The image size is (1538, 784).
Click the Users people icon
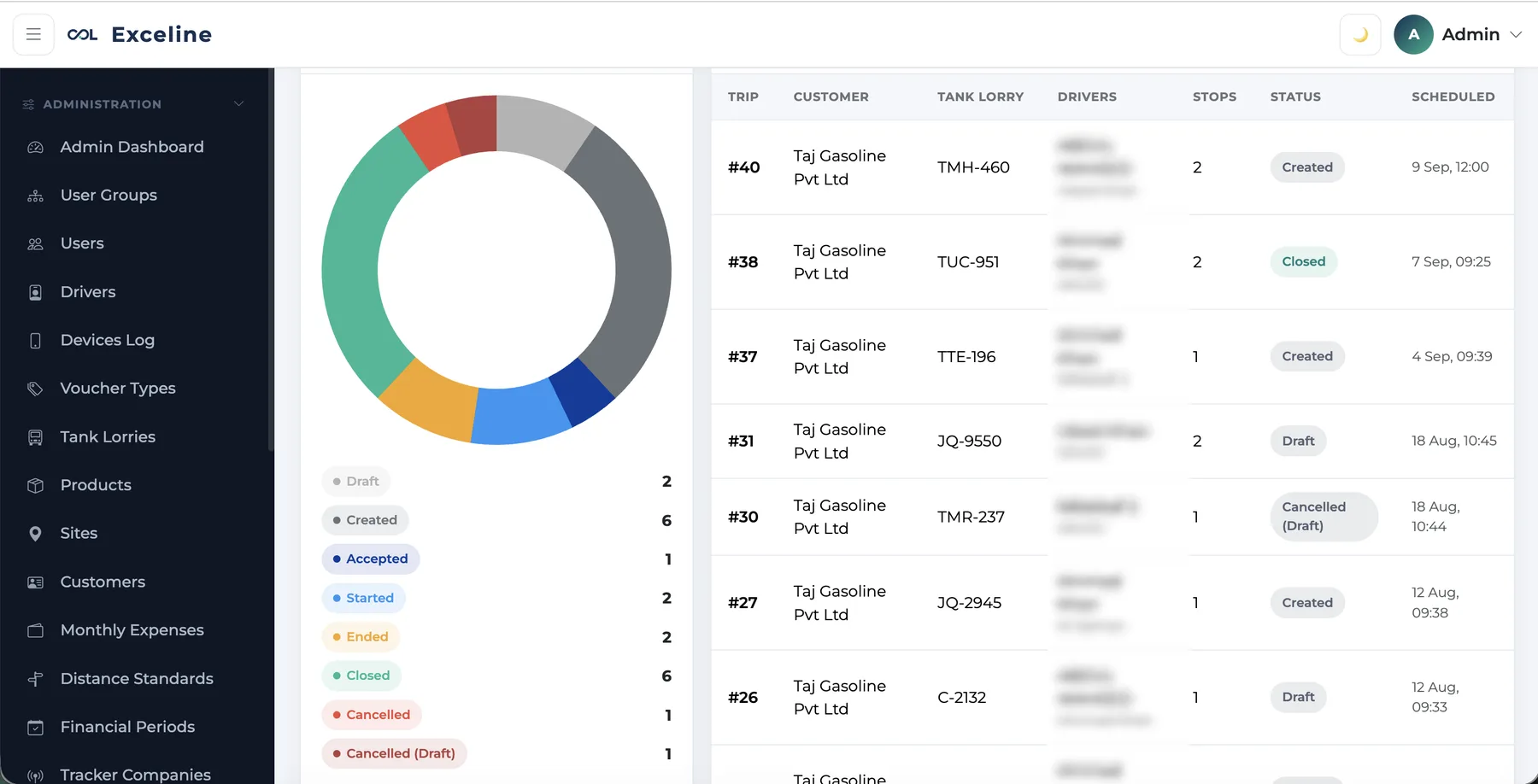[35, 244]
